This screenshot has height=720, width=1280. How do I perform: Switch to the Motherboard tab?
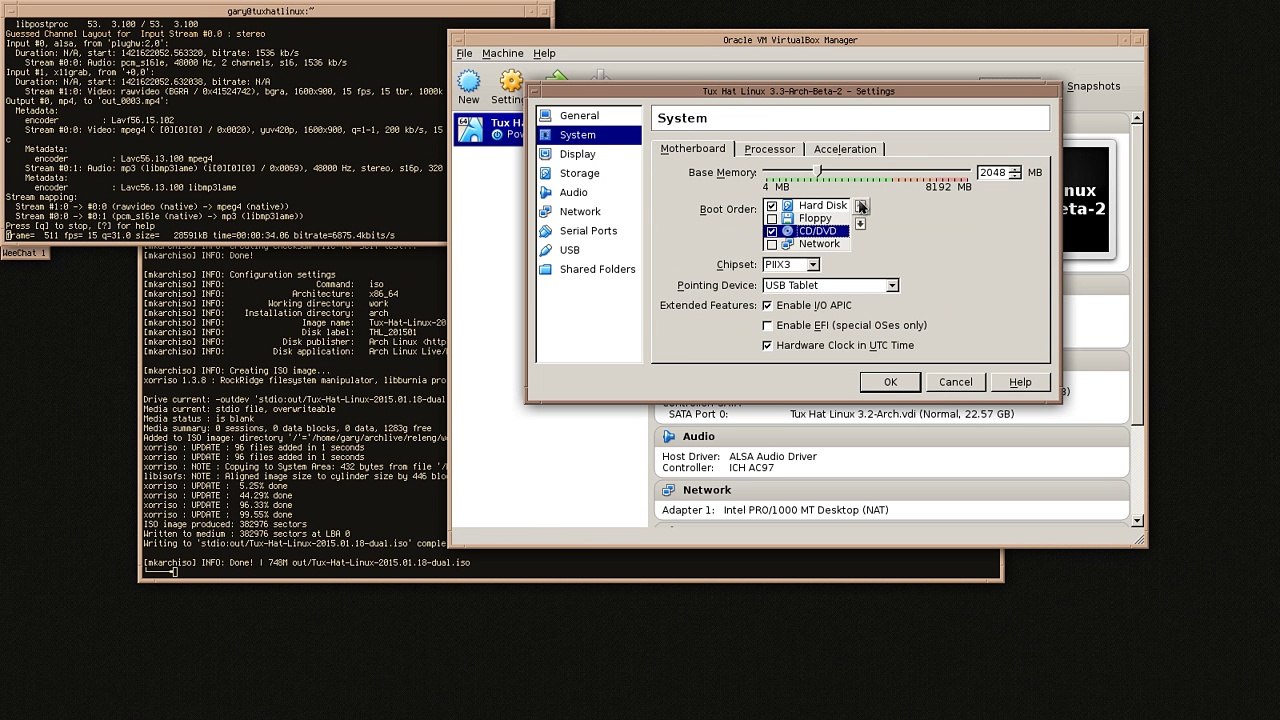692,149
